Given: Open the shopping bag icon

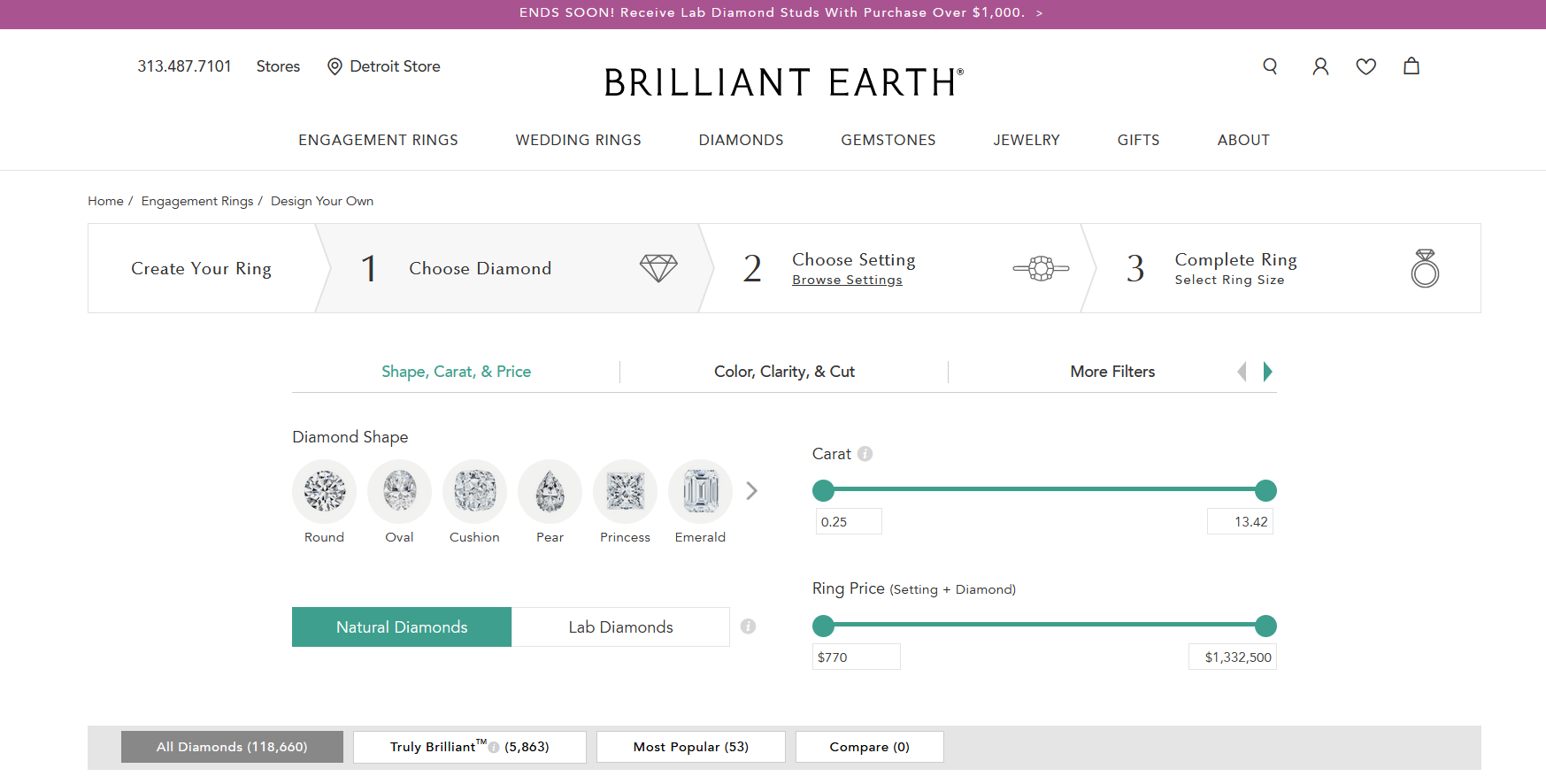Looking at the screenshot, I should pos(1411,66).
